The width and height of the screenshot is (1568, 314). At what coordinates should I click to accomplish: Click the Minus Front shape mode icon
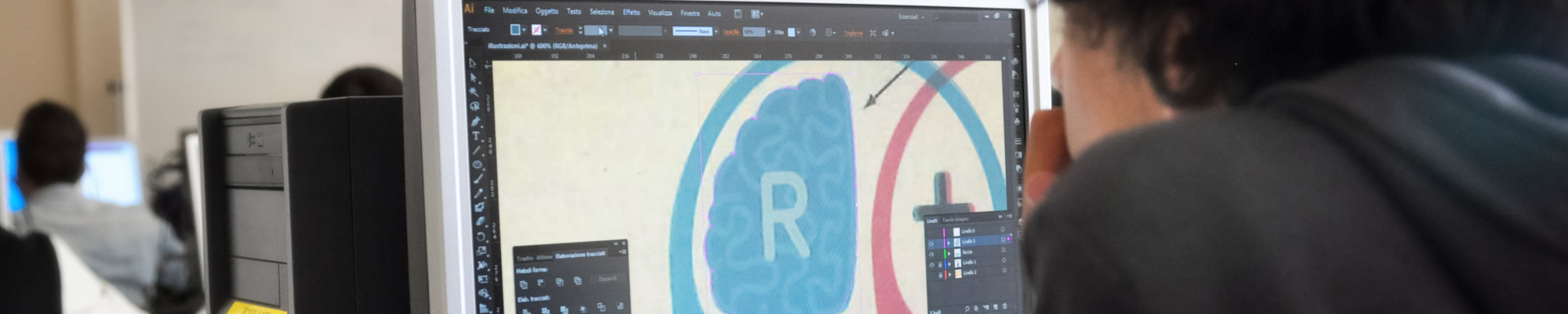540,282
